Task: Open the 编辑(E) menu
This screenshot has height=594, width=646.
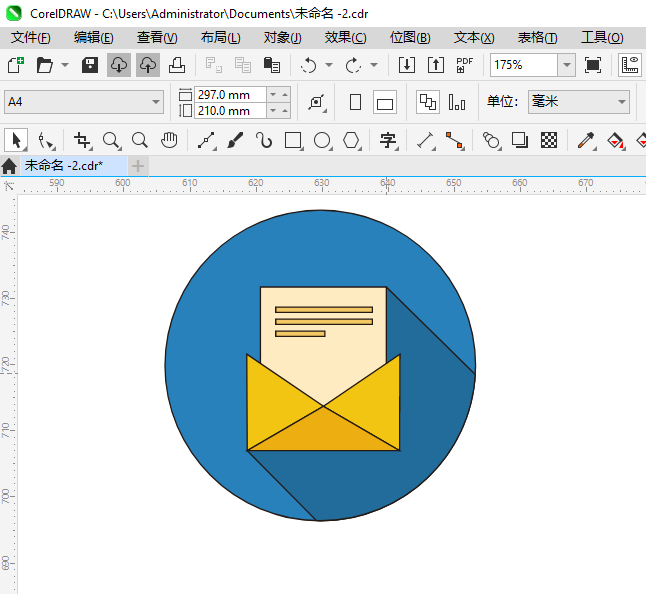Action: click(x=94, y=38)
